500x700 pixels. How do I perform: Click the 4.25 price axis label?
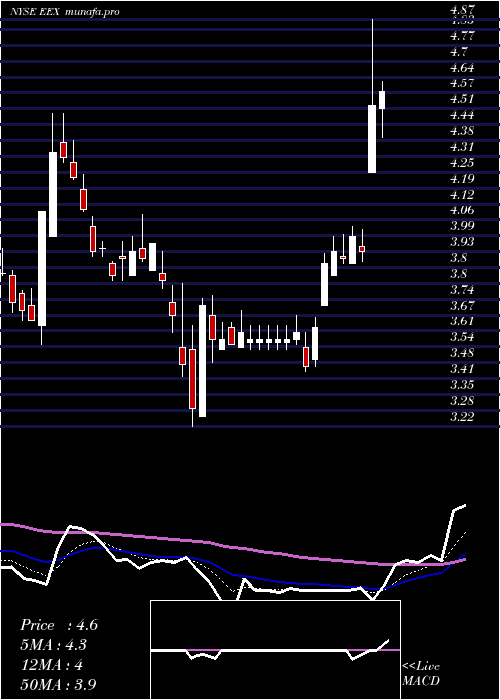click(463, 163)
